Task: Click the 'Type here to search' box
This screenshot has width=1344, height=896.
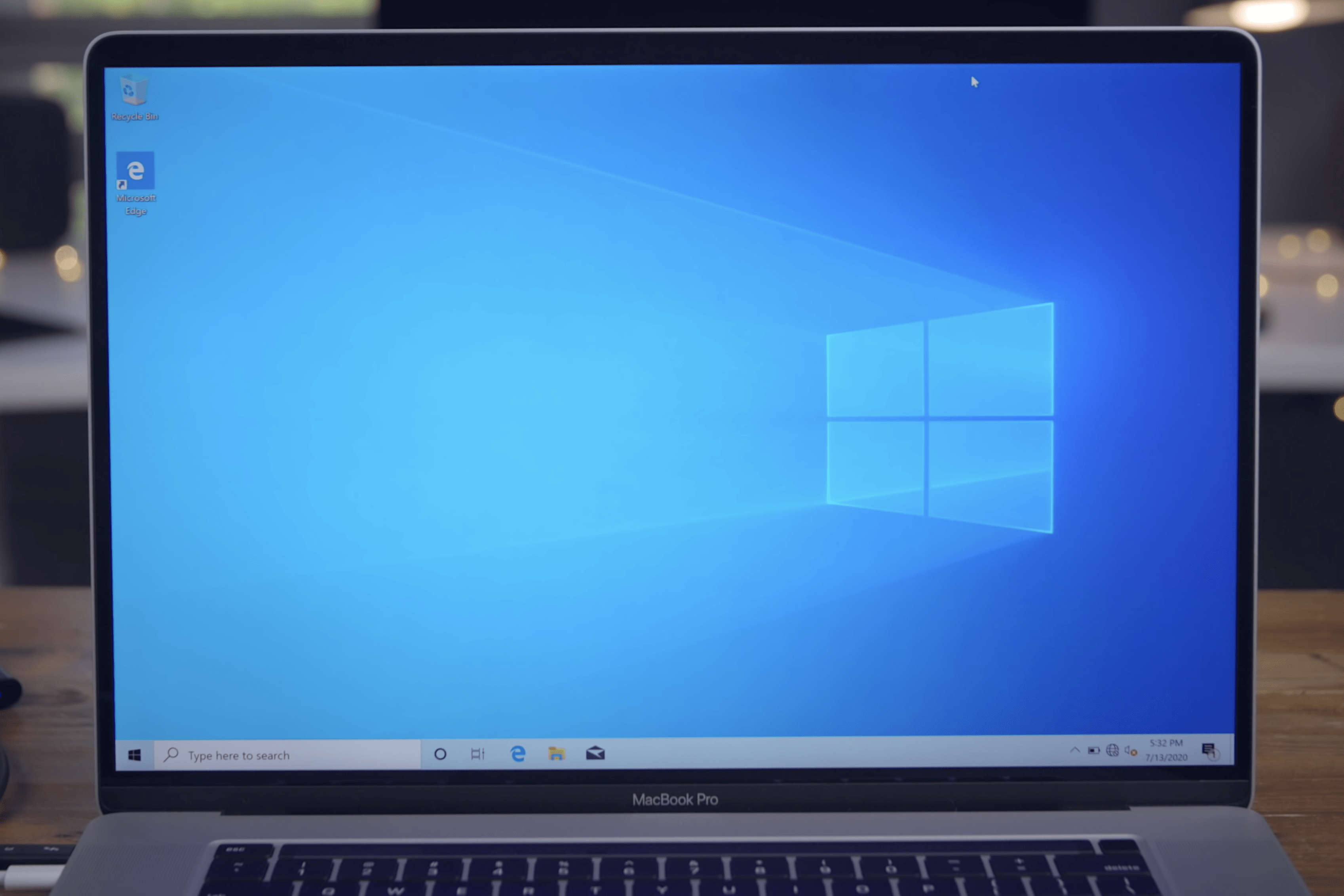Action: pyautogui.click(x=287, y=755)
